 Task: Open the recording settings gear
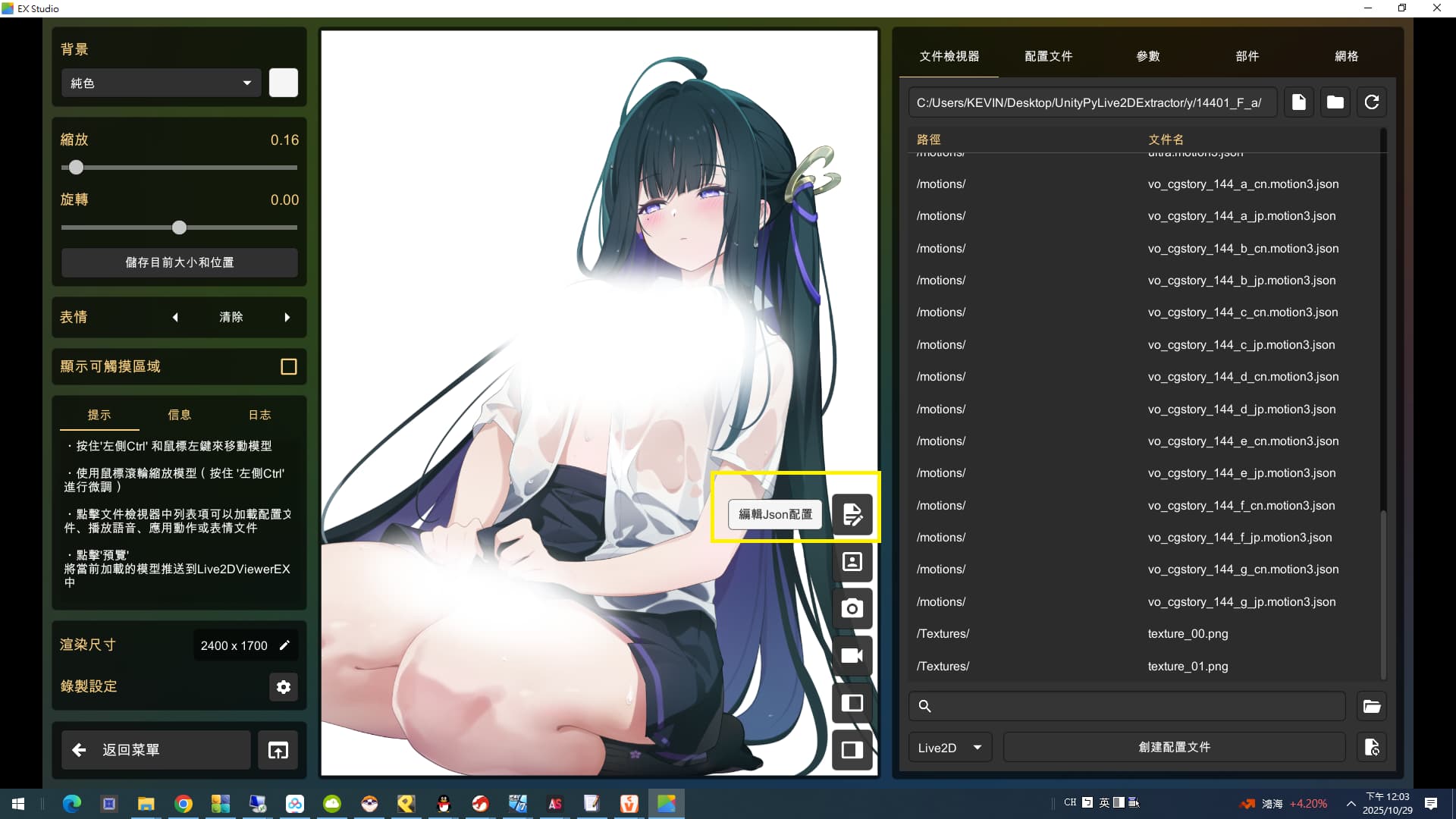point(284,687)
